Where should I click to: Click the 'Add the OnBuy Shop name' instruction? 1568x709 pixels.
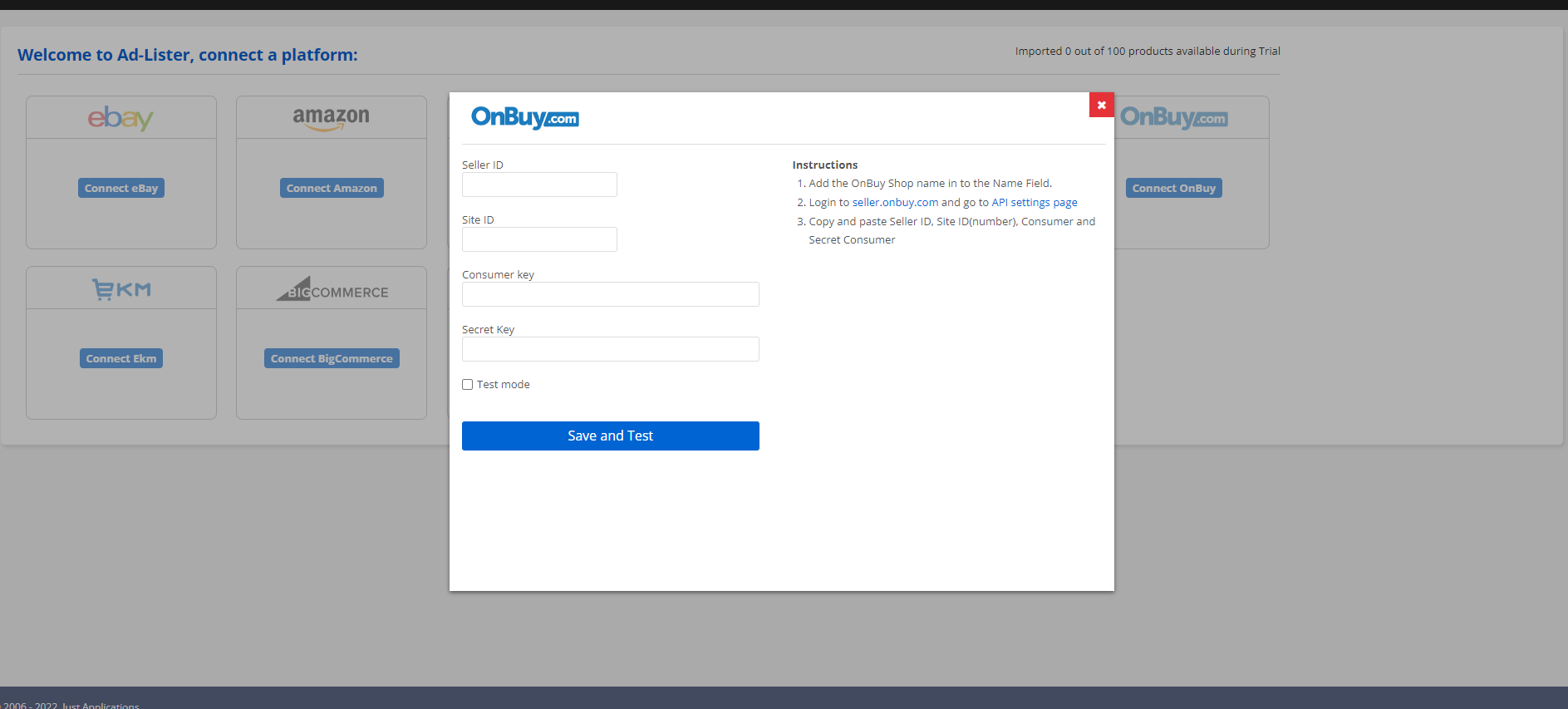931,184
